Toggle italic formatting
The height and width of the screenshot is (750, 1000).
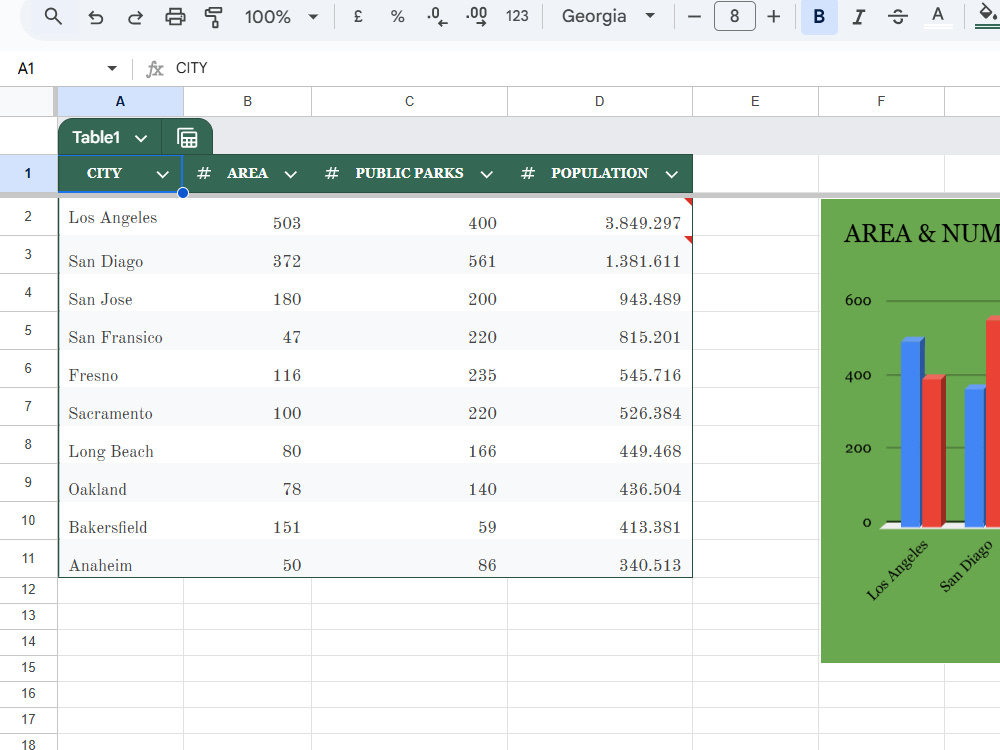859,17
